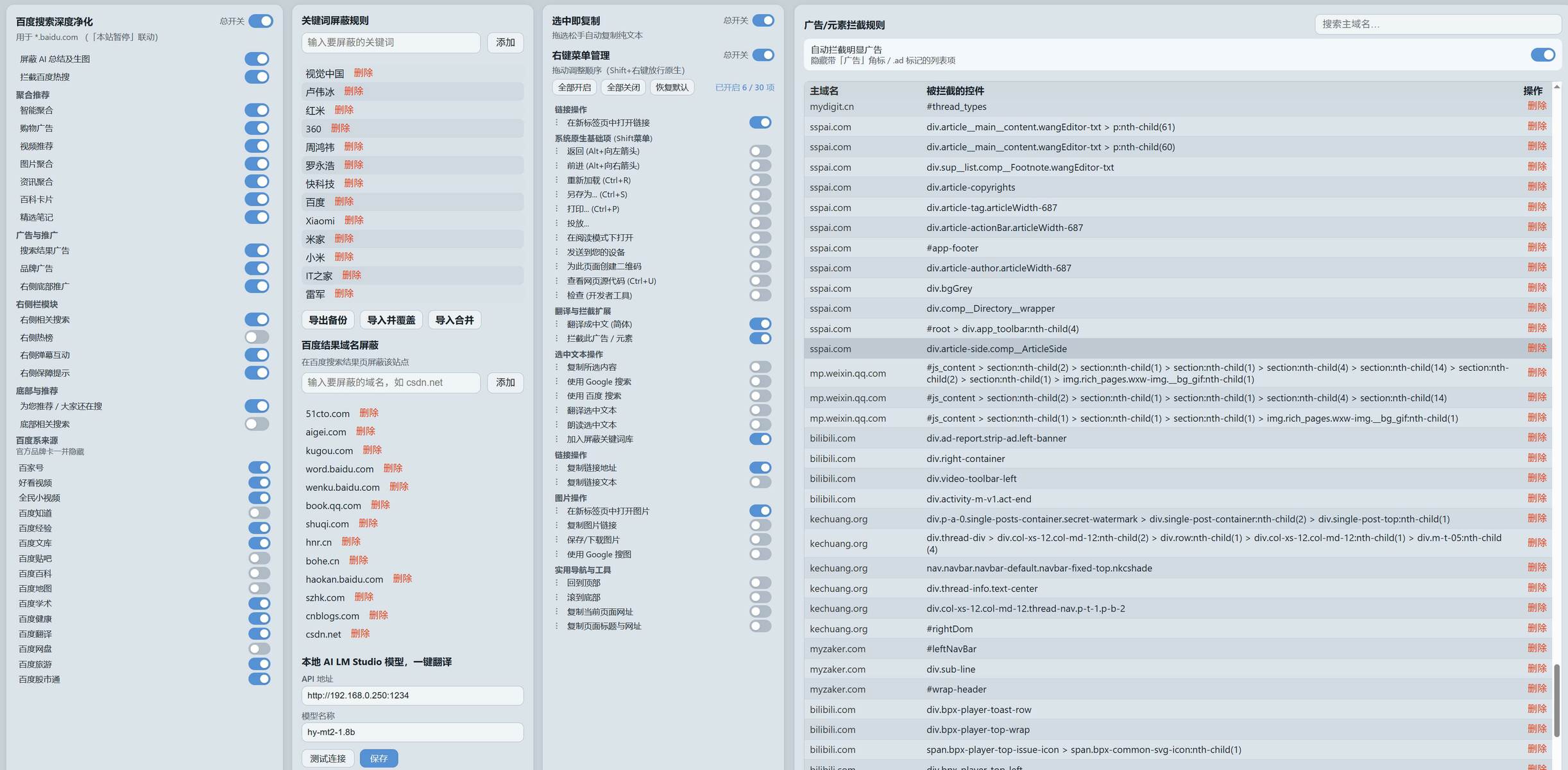Turn on 复制图片链接 switch

point(760,526)
